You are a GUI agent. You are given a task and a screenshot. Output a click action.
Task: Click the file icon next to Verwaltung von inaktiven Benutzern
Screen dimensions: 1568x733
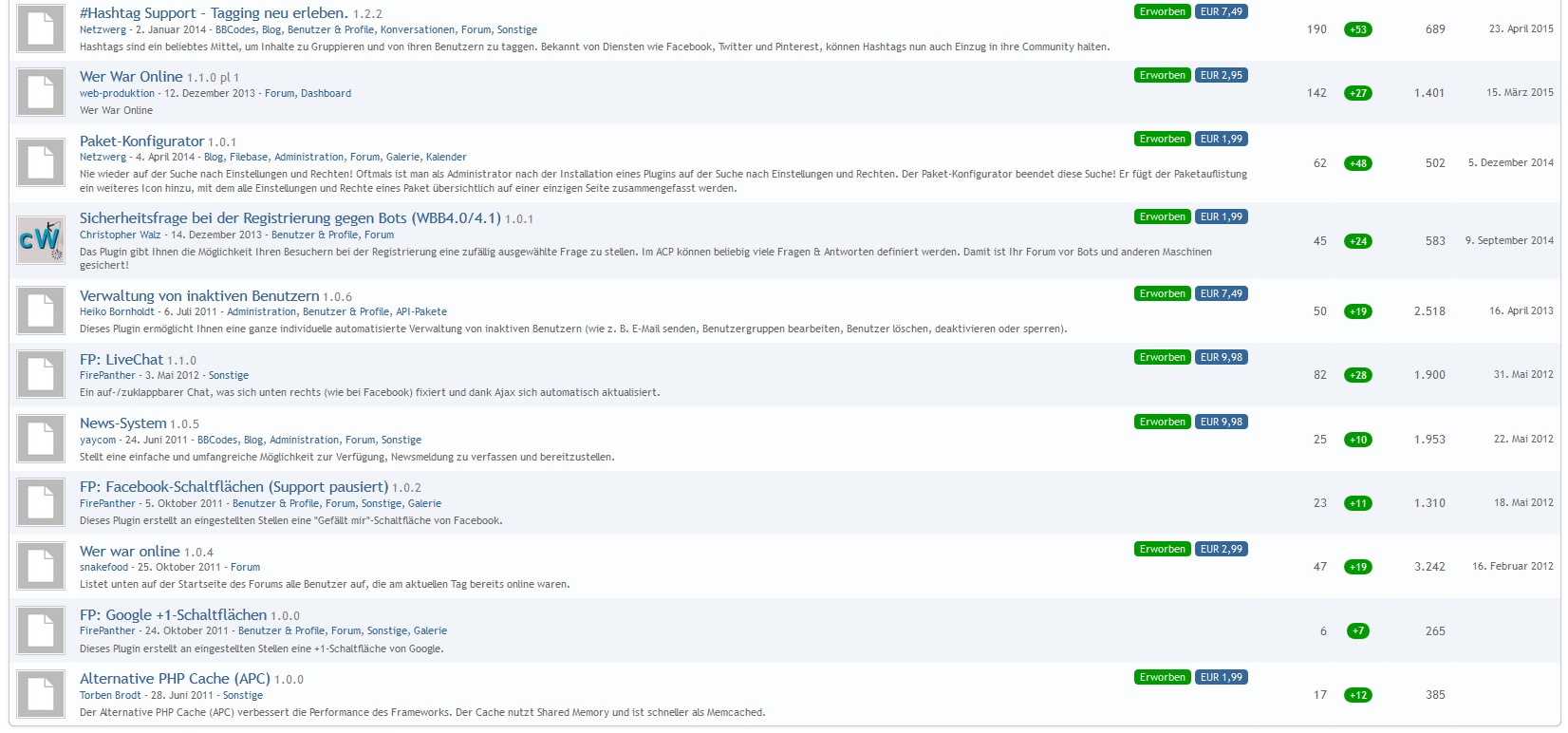tap(41, 310)
